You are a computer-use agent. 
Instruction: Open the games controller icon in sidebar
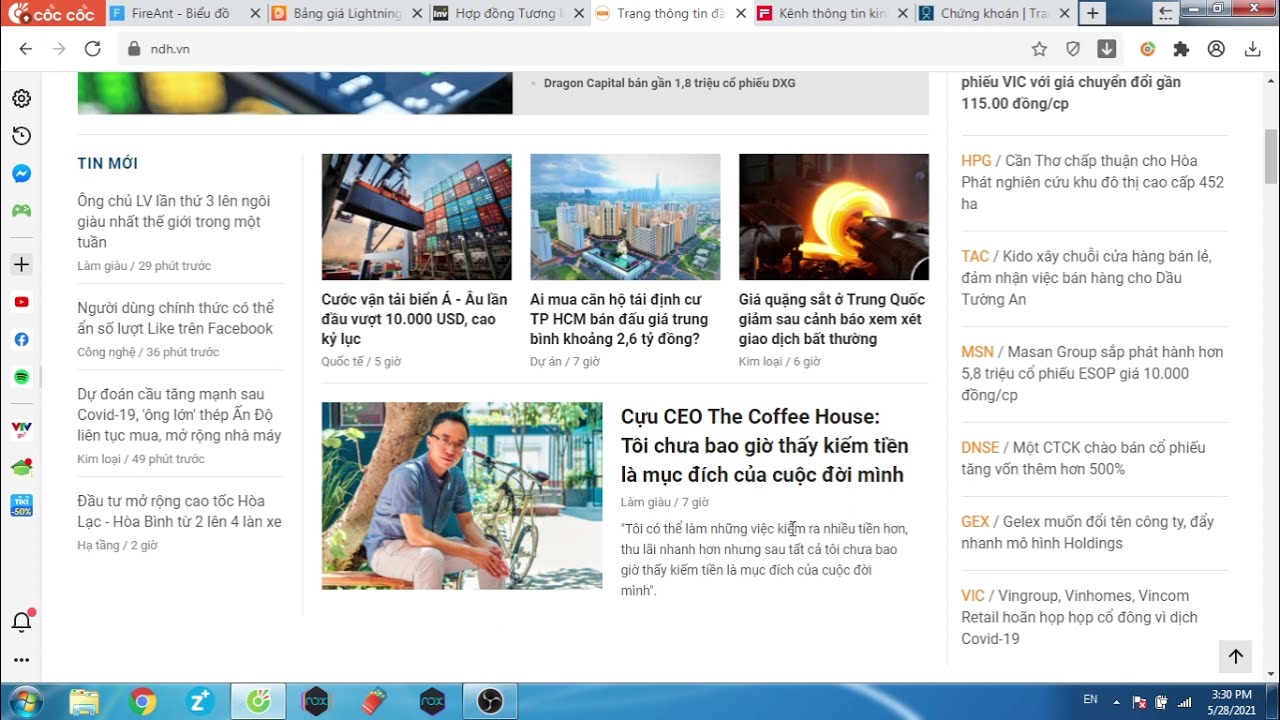(21, 210)
